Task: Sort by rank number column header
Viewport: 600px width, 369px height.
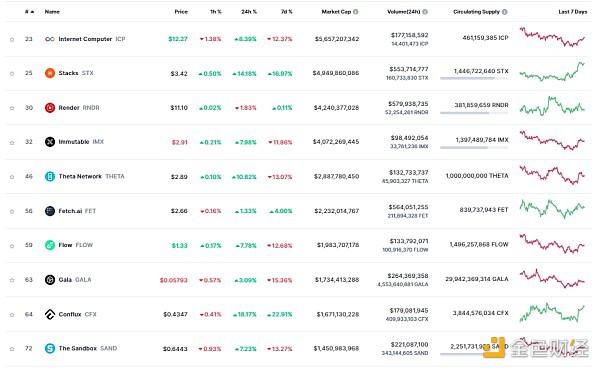Action: pyautogui.click(x=29, y=12)
